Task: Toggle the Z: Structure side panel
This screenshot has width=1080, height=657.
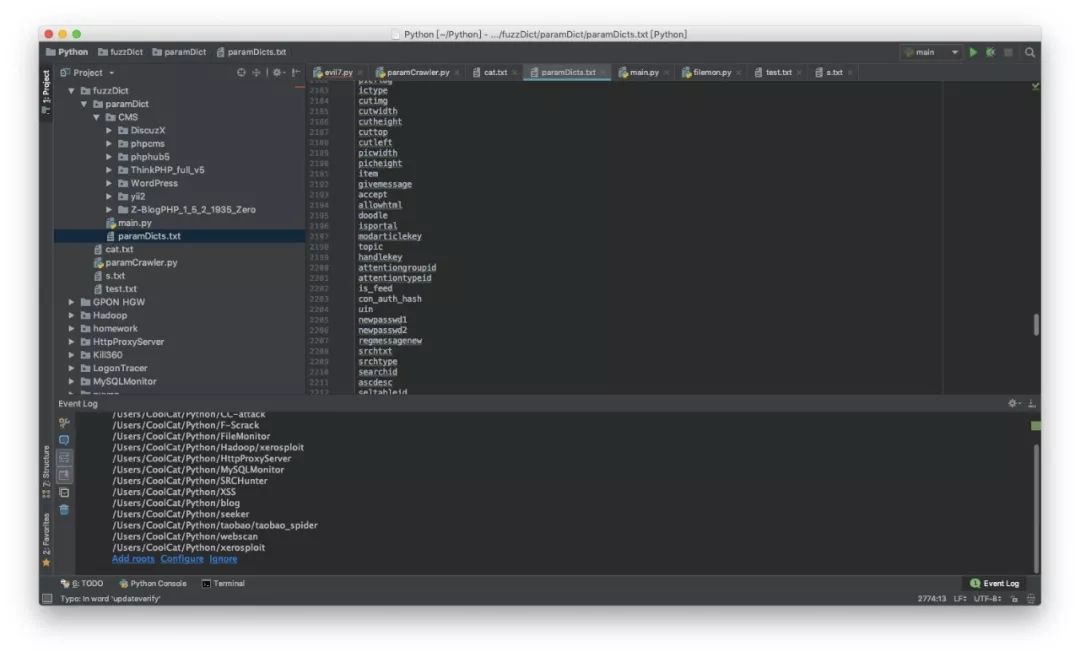Action: click(46, 470)
